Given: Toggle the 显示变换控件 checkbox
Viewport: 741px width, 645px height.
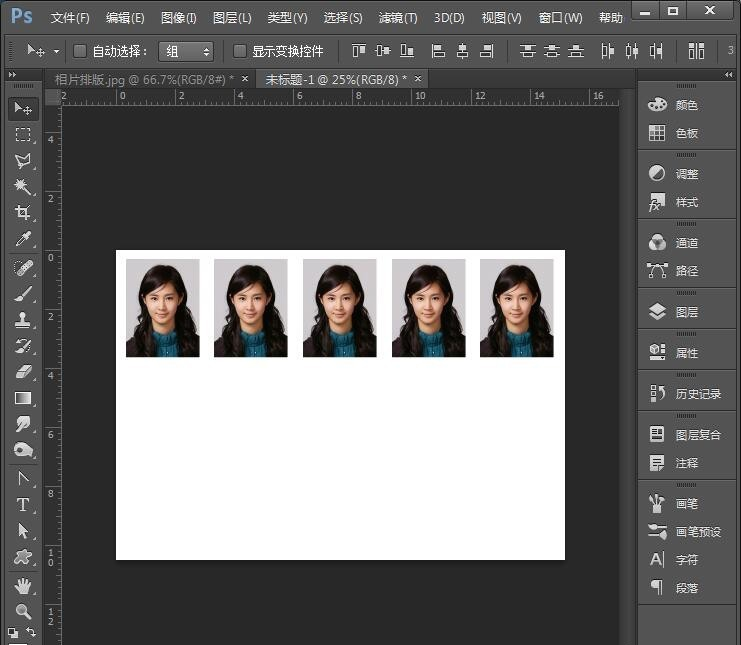Looking at the screenshot, I should 240,51.
